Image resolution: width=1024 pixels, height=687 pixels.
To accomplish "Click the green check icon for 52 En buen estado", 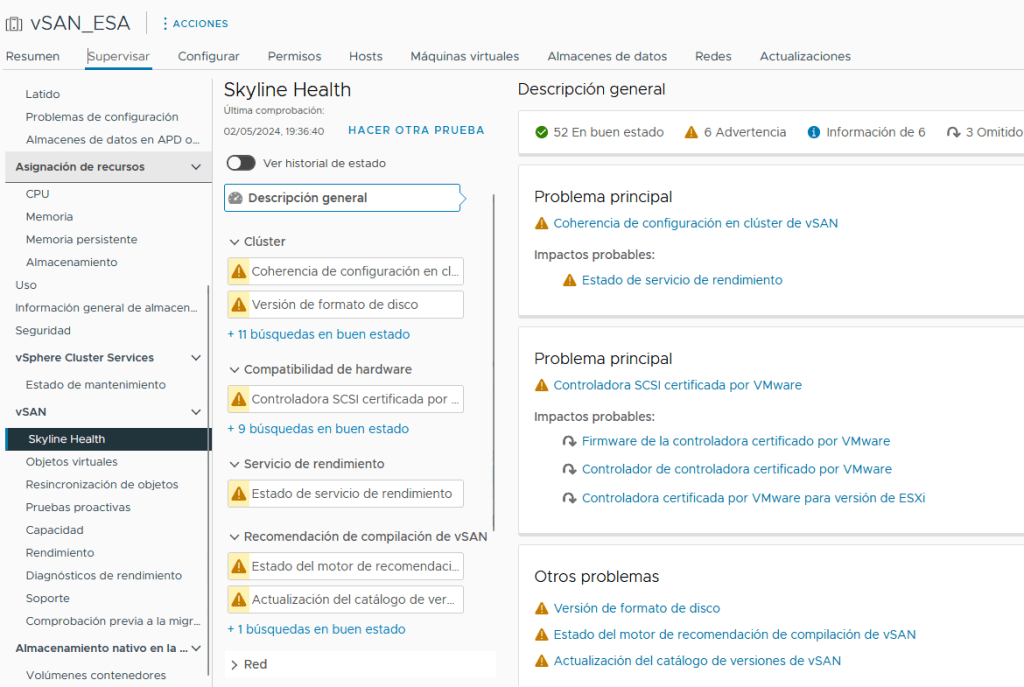I will [x=541, y=132].
